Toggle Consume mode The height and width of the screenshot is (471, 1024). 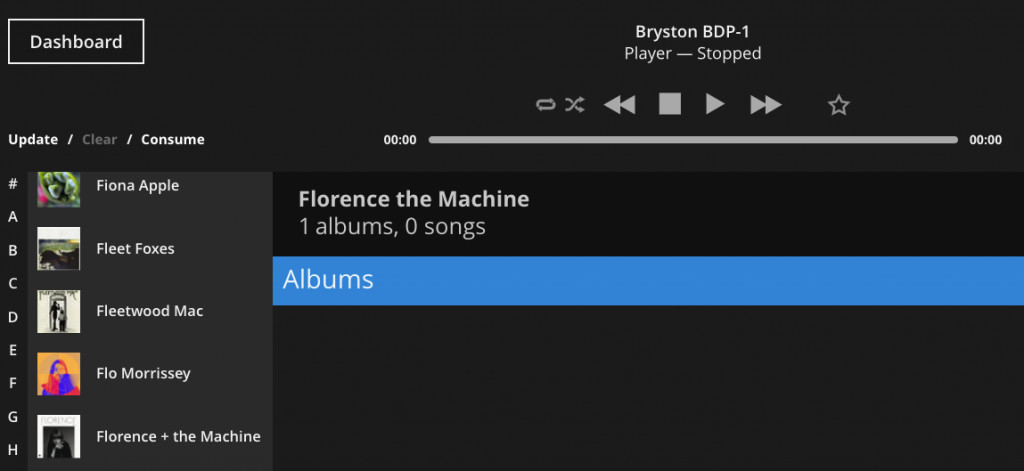[x=173, y=139]
